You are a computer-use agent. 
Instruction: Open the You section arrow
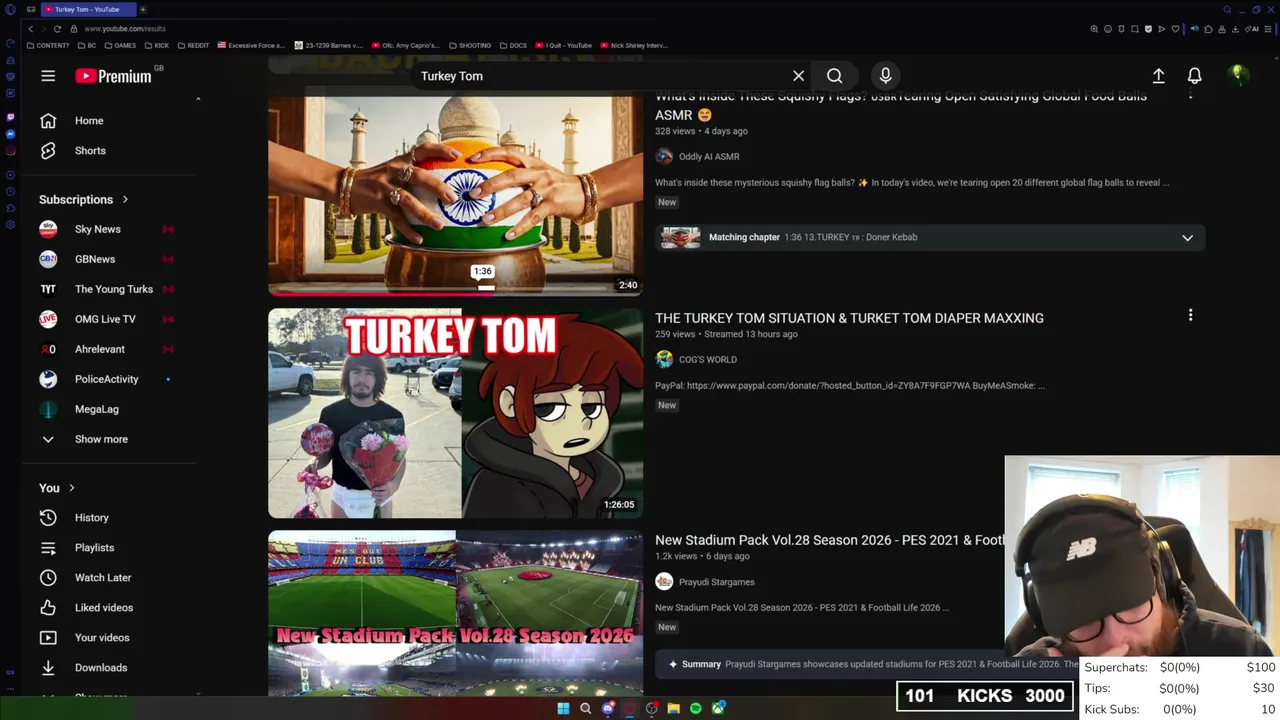(71, 488)
